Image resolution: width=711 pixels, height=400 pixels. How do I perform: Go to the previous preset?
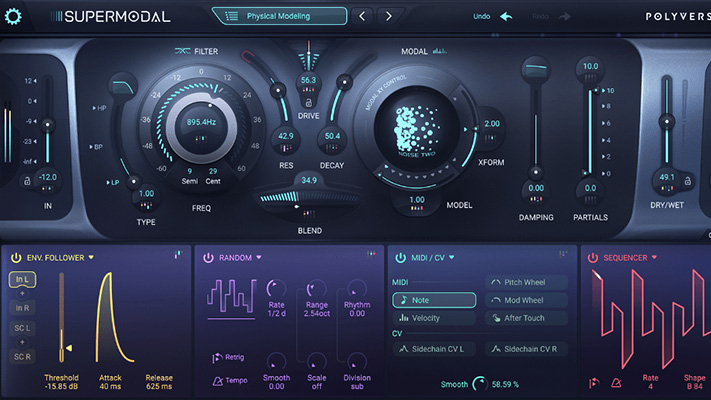[x=362, y=16]
